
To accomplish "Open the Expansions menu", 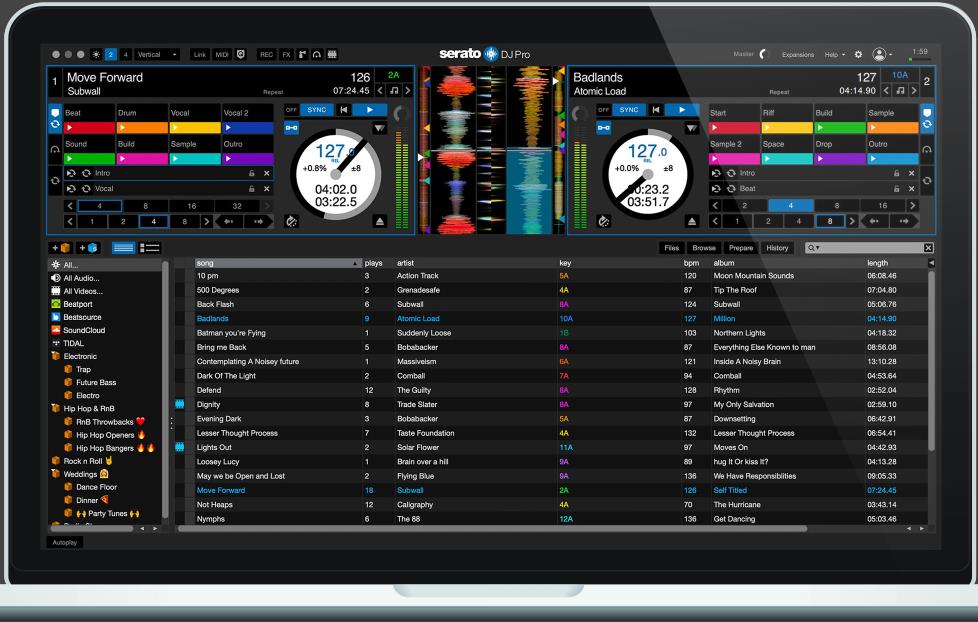I will (798, 54).
